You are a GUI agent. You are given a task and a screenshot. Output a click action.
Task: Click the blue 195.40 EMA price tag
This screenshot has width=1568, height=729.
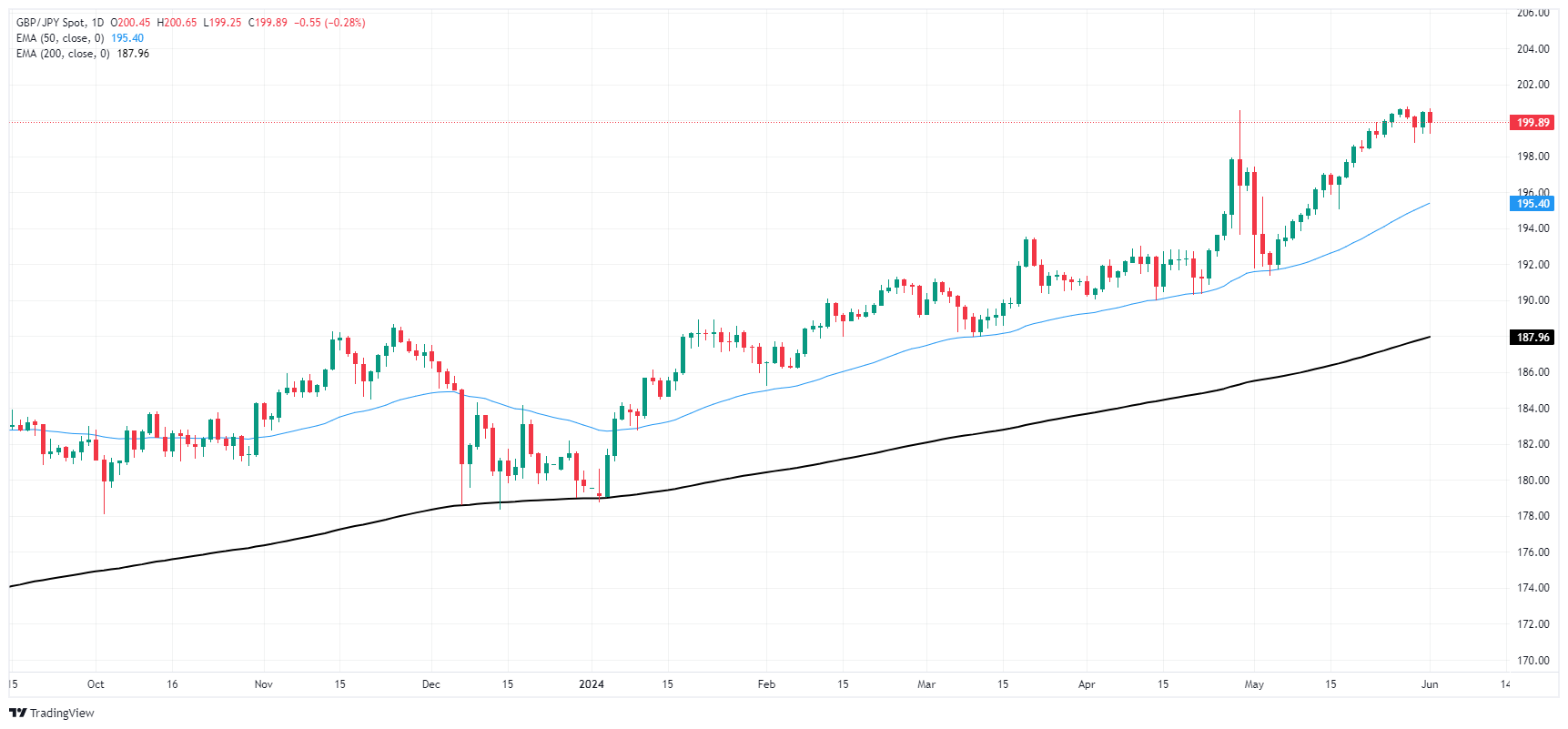1533,204
